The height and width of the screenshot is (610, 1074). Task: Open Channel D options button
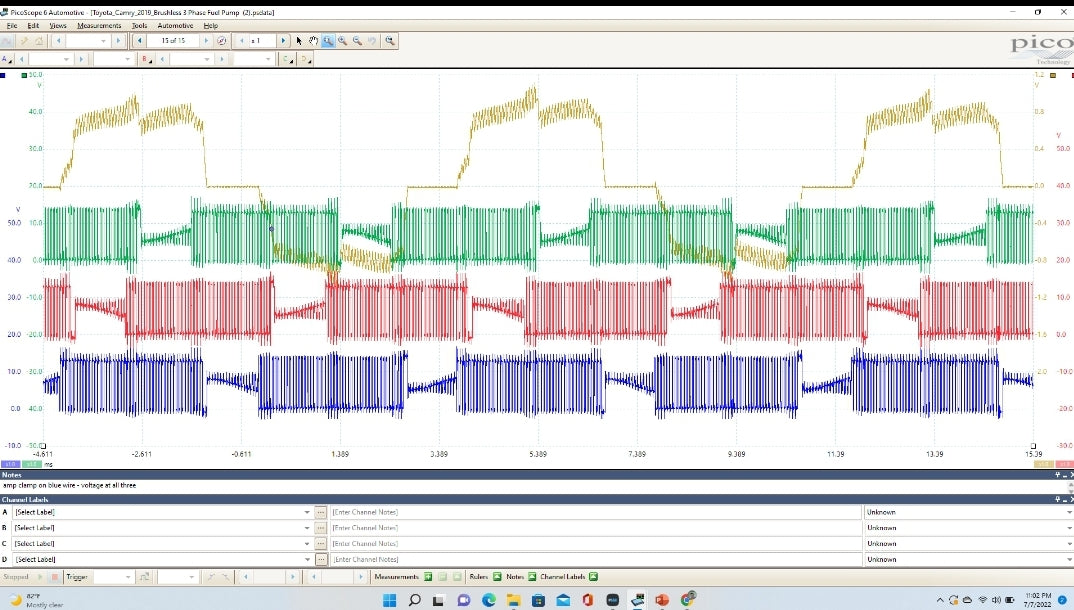(x=305, y=60)
